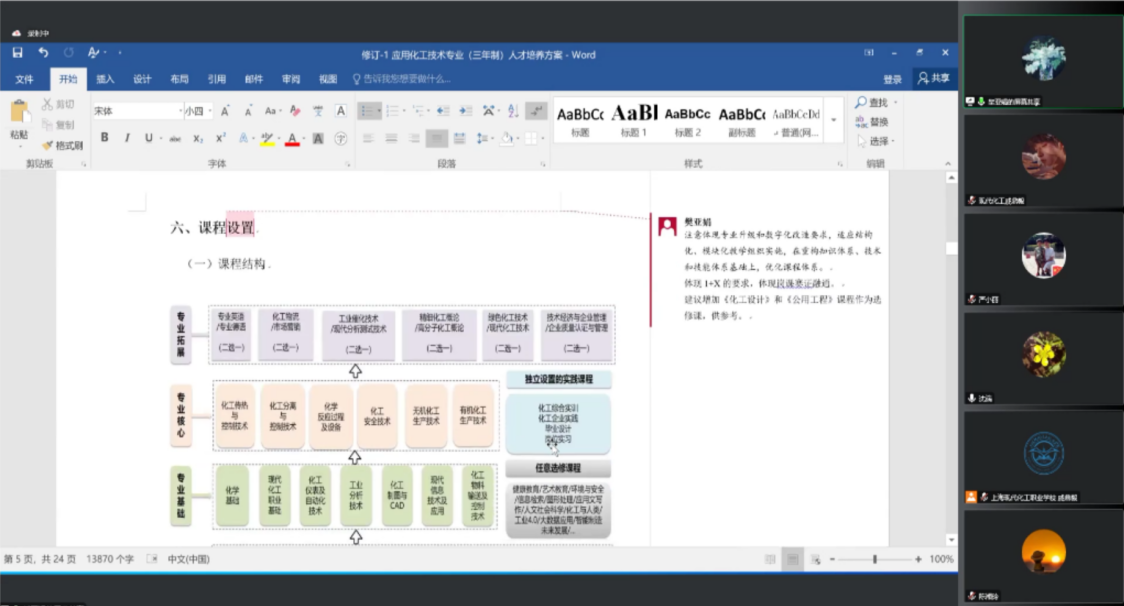Toggle Bold formatting
Screen dimensions: 1124x606
pyautogui.click(x=104, y=138)
